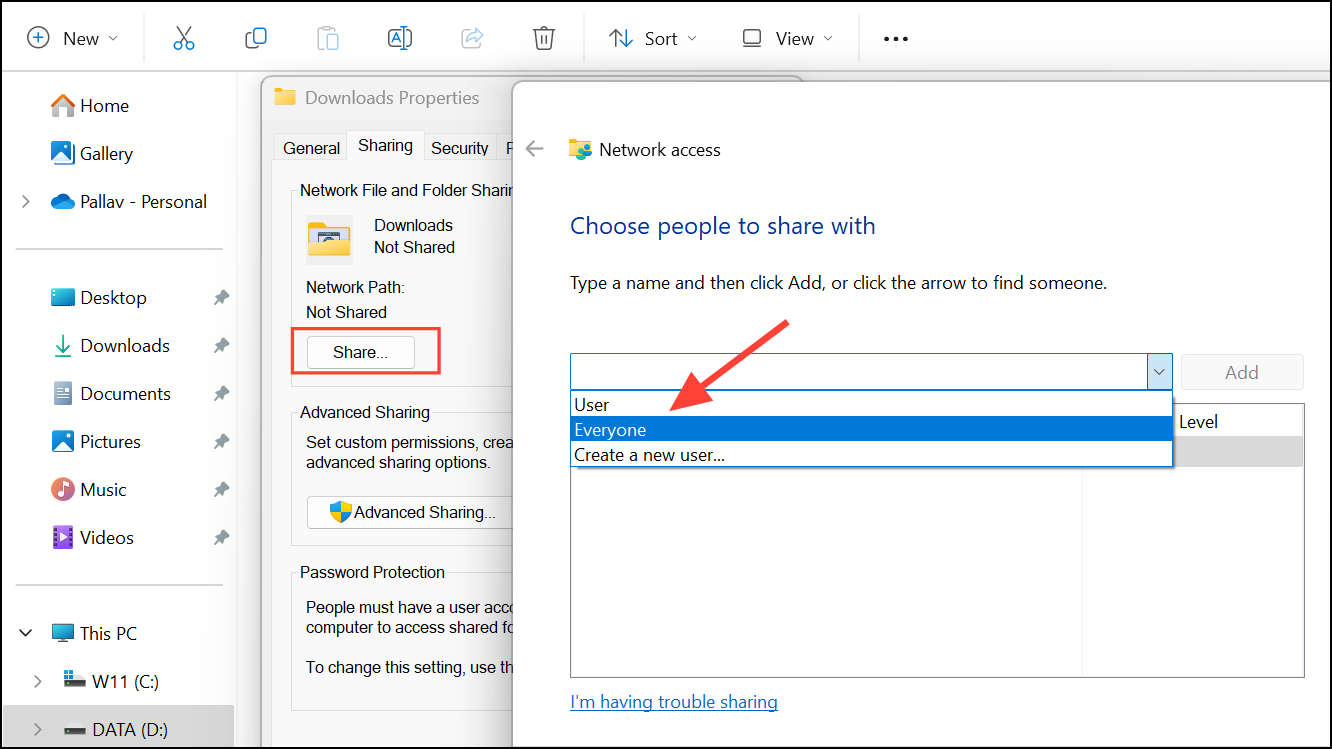The image size is (1332, 749).
Task: Open the See more ellipsis menu
Action: pyautogui.click(x=895, y=38)
